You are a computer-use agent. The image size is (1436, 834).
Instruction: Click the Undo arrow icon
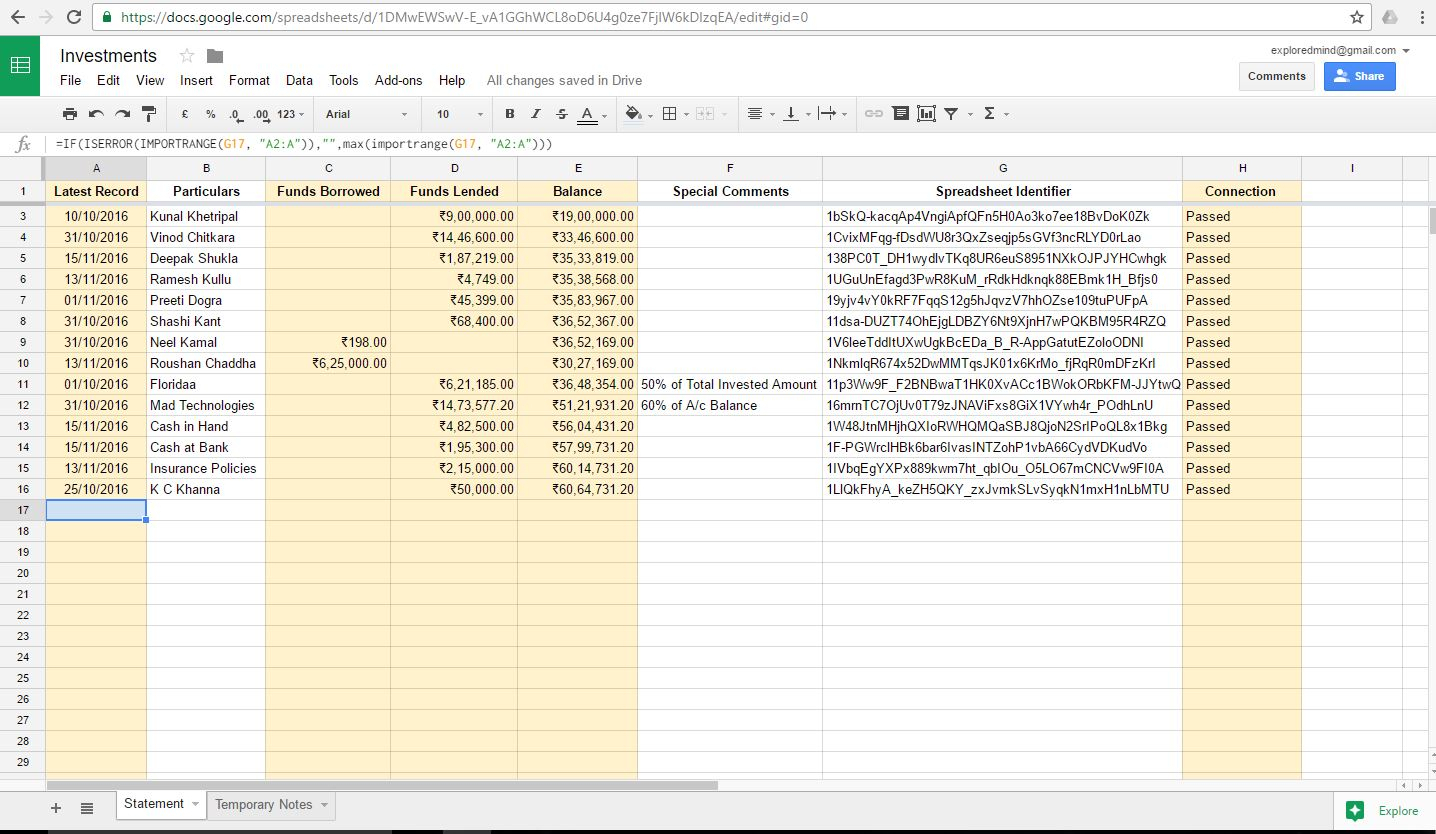point(96,114)
